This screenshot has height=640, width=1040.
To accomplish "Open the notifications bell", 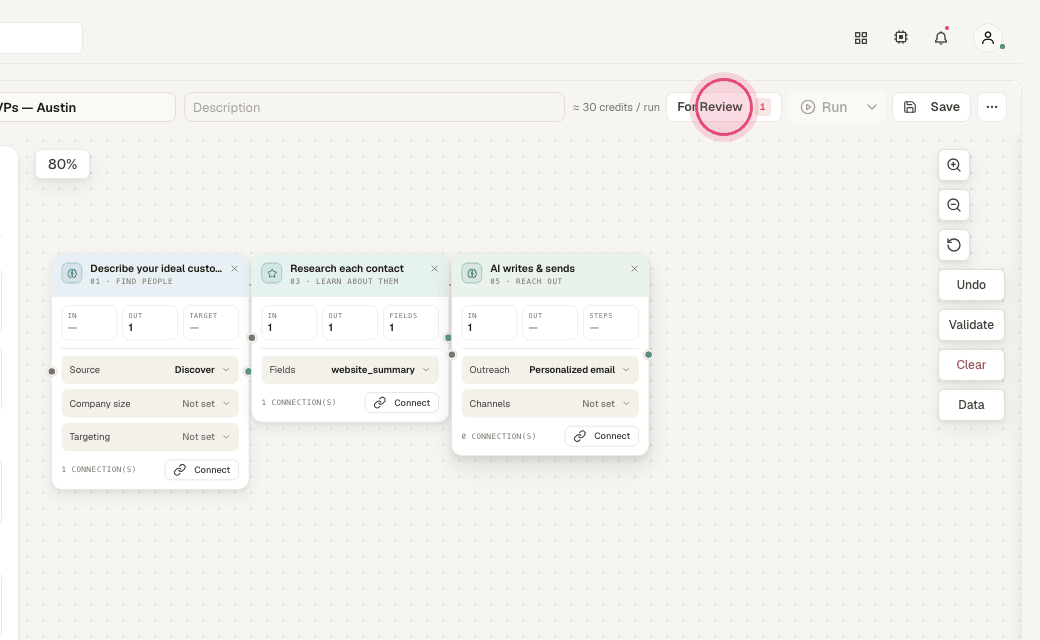I will (941, 38).
